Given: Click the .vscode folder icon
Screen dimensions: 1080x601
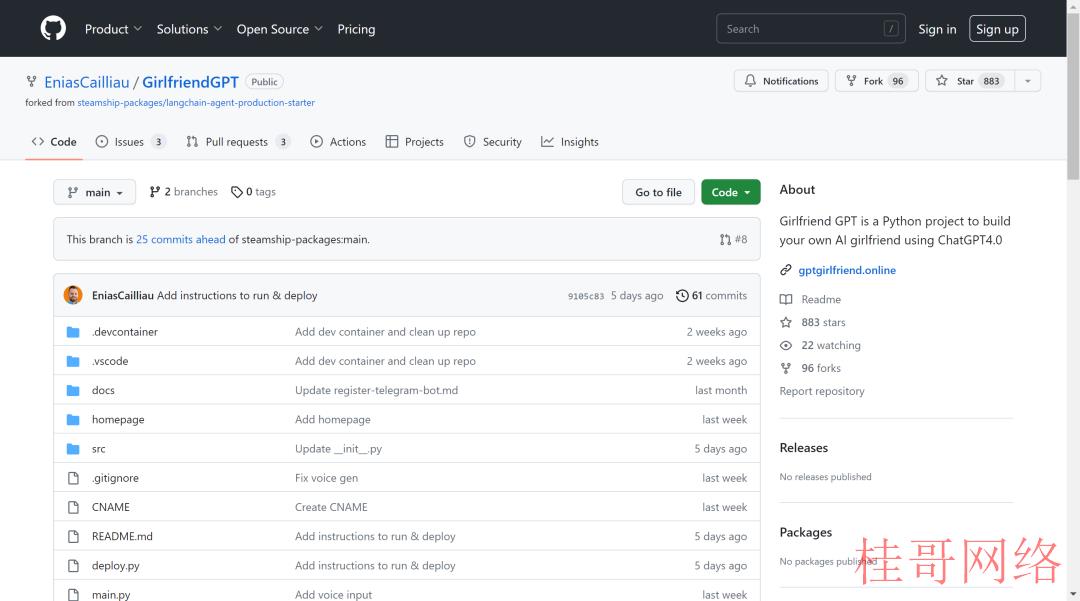Looking at the screenshot, I should click(x=73, y=361).
